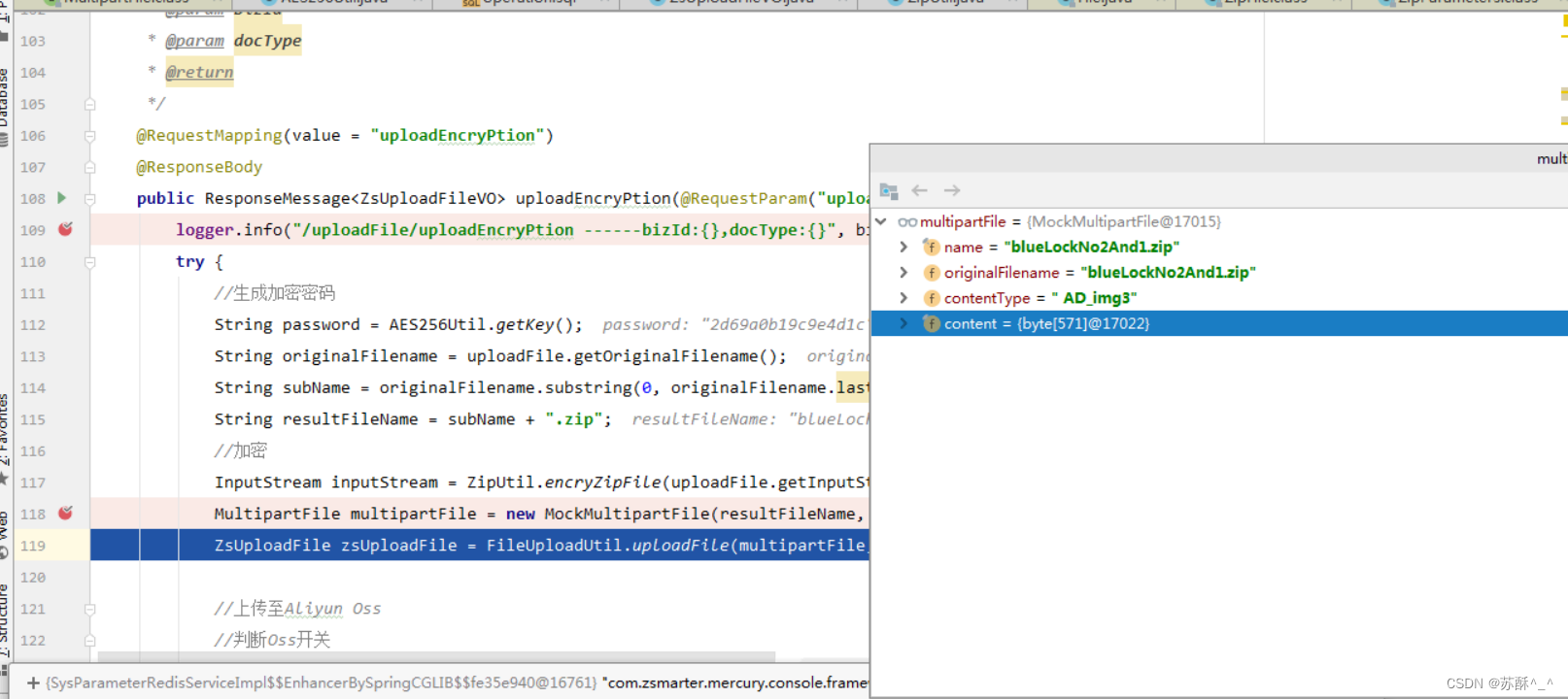Select the "blueLockNo2And1.zip" name value
This screenshot has height=699, width=1568.
tap(1091, 247)
